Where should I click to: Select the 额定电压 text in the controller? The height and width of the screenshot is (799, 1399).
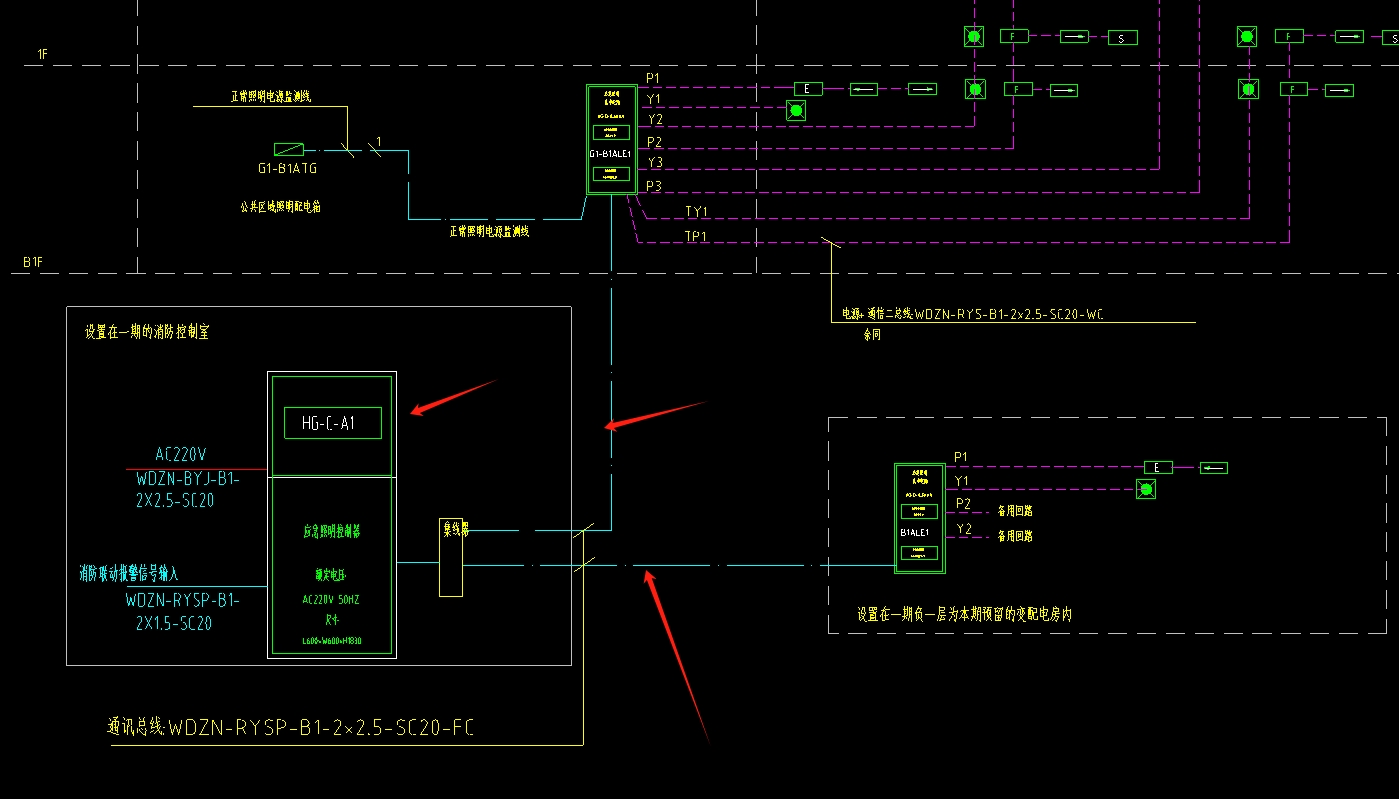coord(331,575)
